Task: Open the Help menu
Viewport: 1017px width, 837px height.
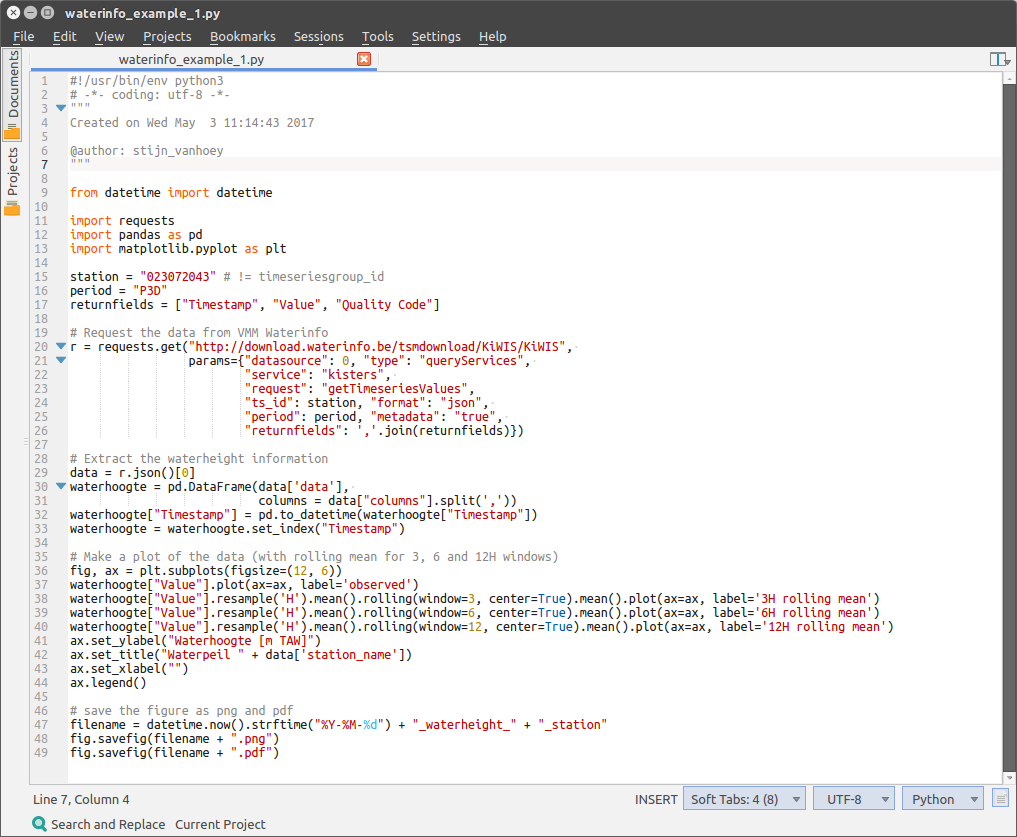Action: pyautogui.click(x=492, y=36)
